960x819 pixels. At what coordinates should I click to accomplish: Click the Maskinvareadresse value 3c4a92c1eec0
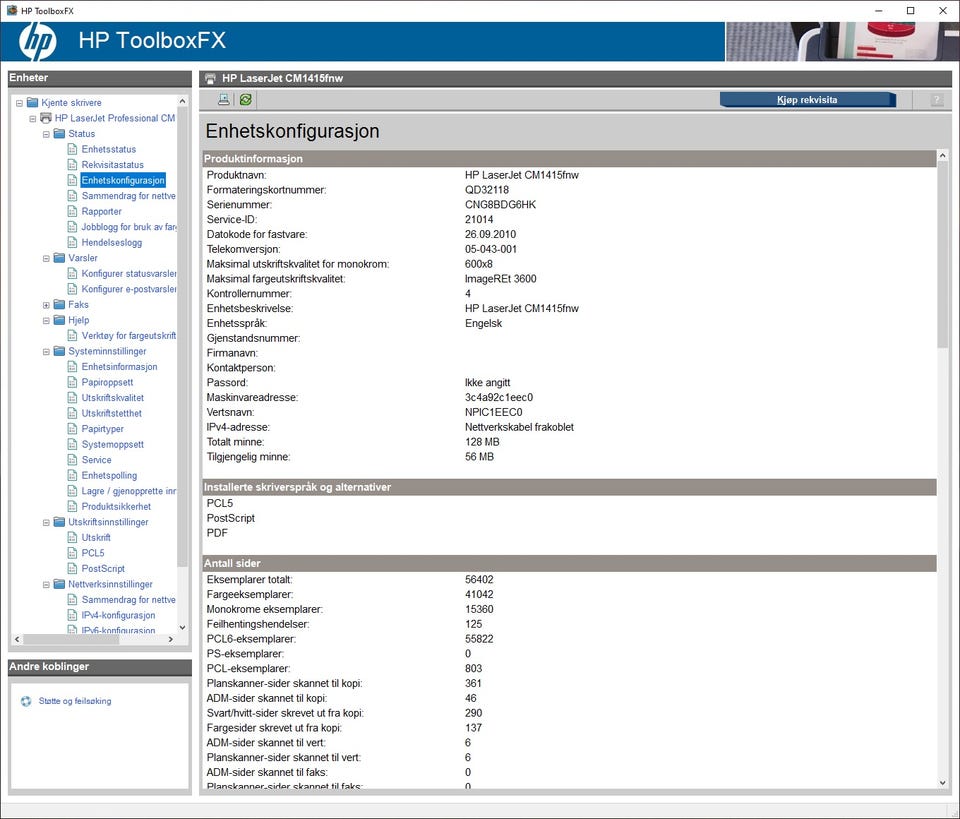[x=499, y=397]
